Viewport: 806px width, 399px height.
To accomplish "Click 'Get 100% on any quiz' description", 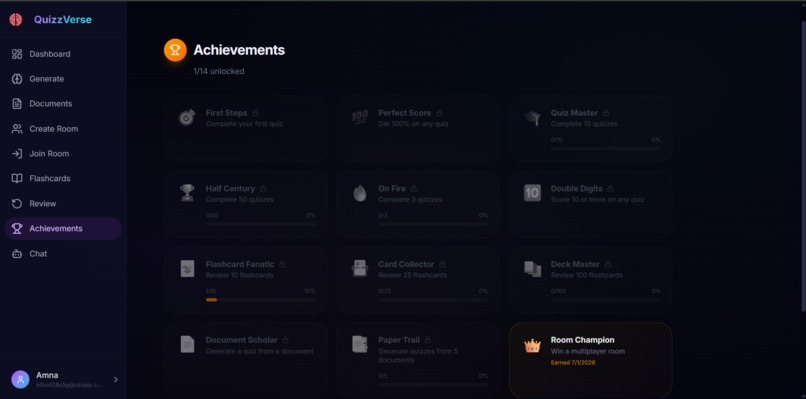I will click(413, 124).
